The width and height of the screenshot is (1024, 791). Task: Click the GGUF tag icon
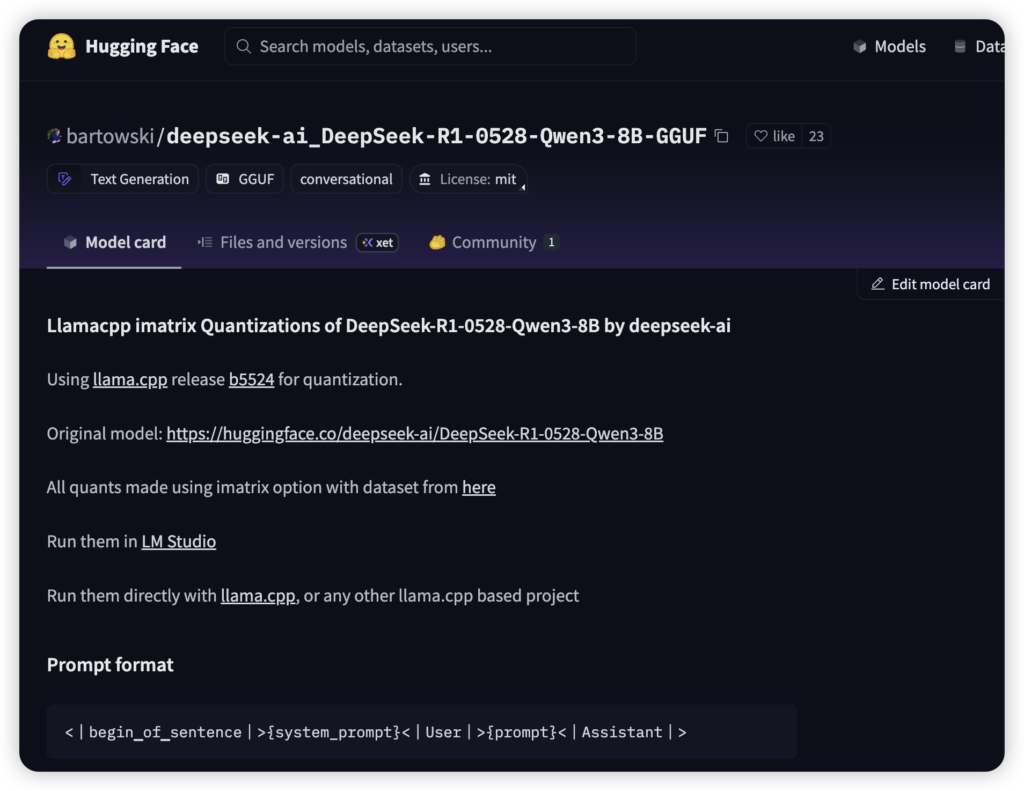tap(223, 179)
